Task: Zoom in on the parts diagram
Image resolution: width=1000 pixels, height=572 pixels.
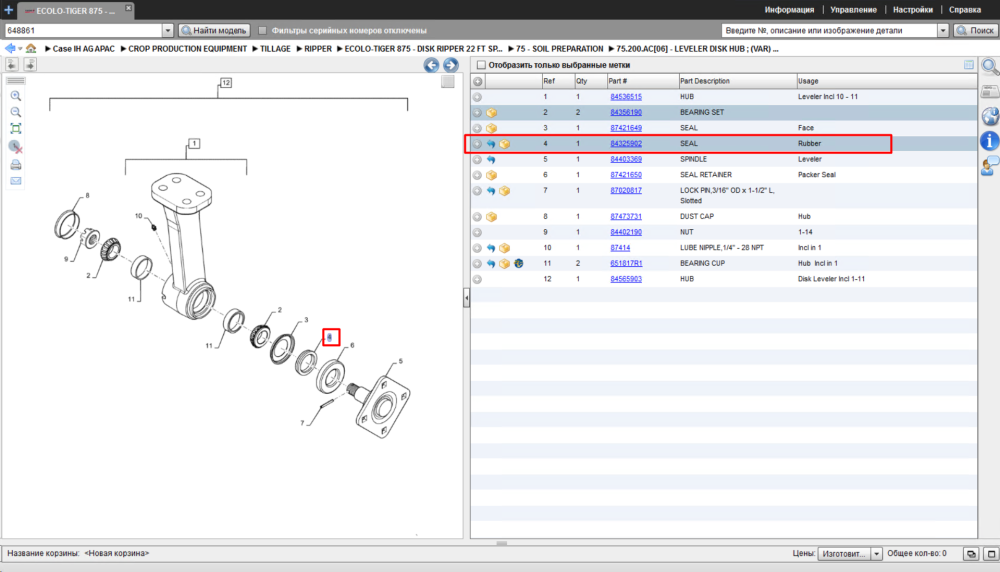Action: point(16,96)
